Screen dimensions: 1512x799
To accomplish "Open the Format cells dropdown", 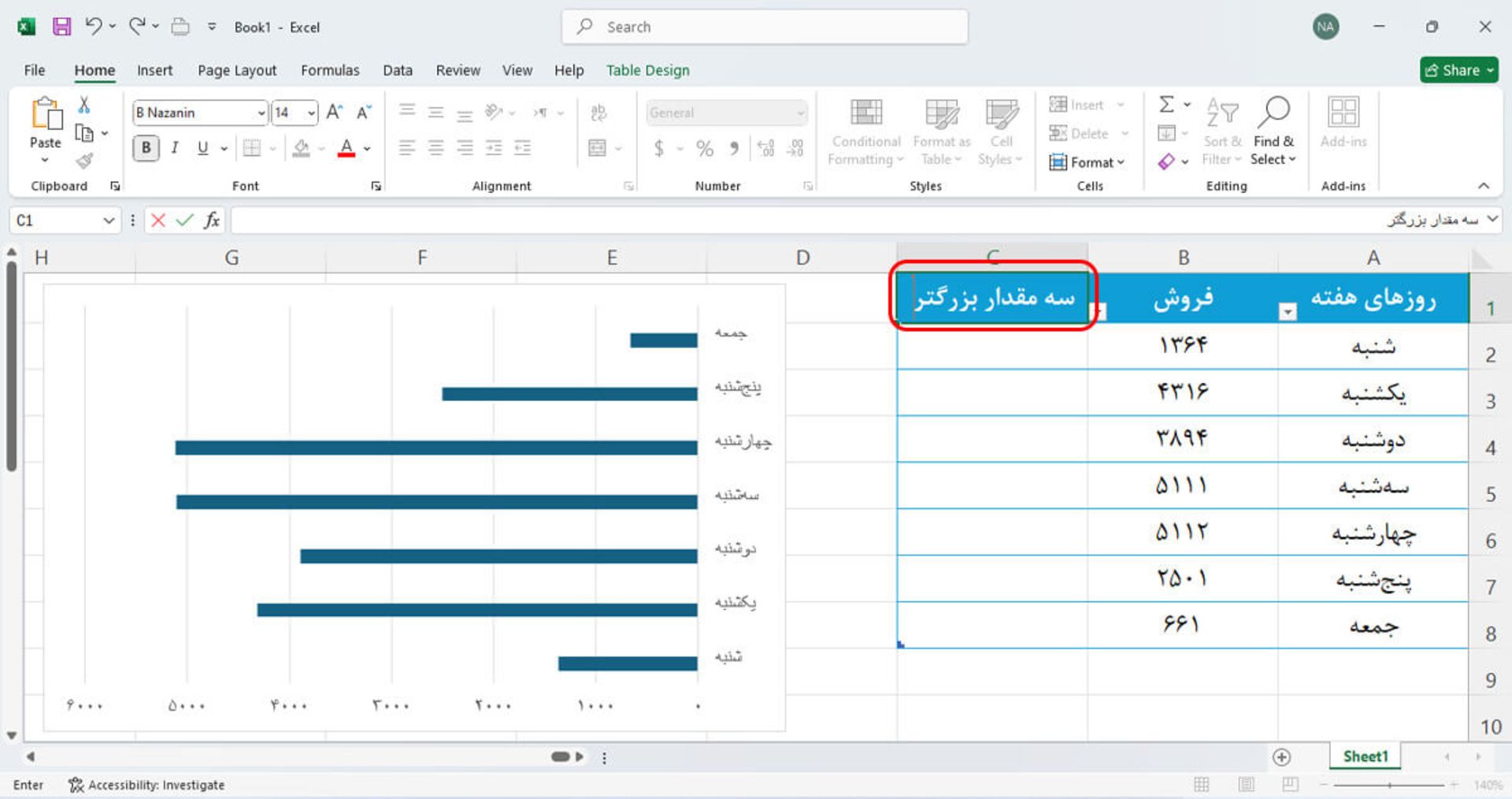I will [1088, 162].
